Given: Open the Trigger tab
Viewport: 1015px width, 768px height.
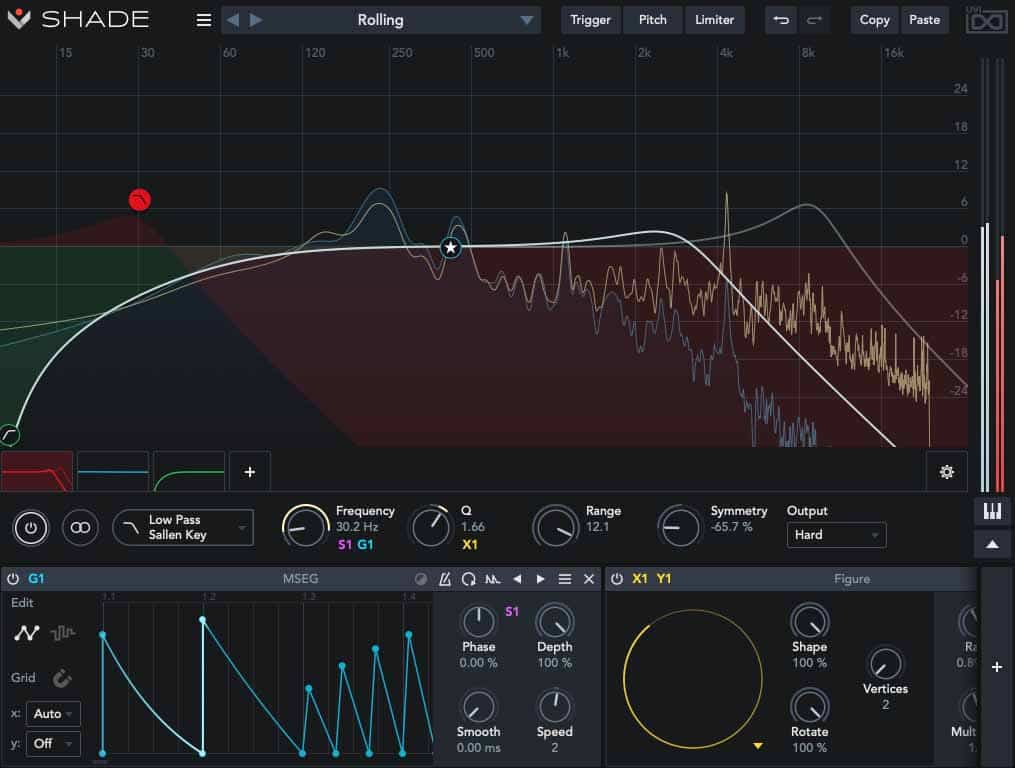Looking at the screenshot, I should [590, 20].
